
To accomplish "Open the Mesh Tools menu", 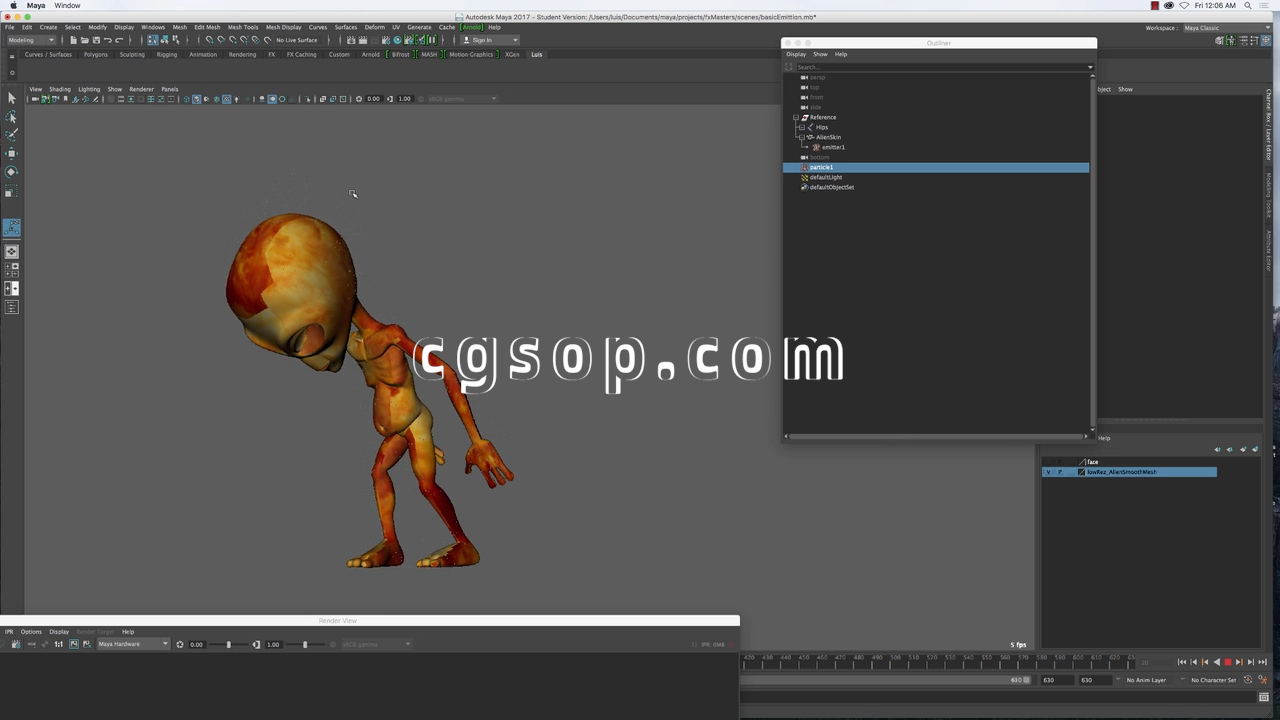I will coord(243,27).
